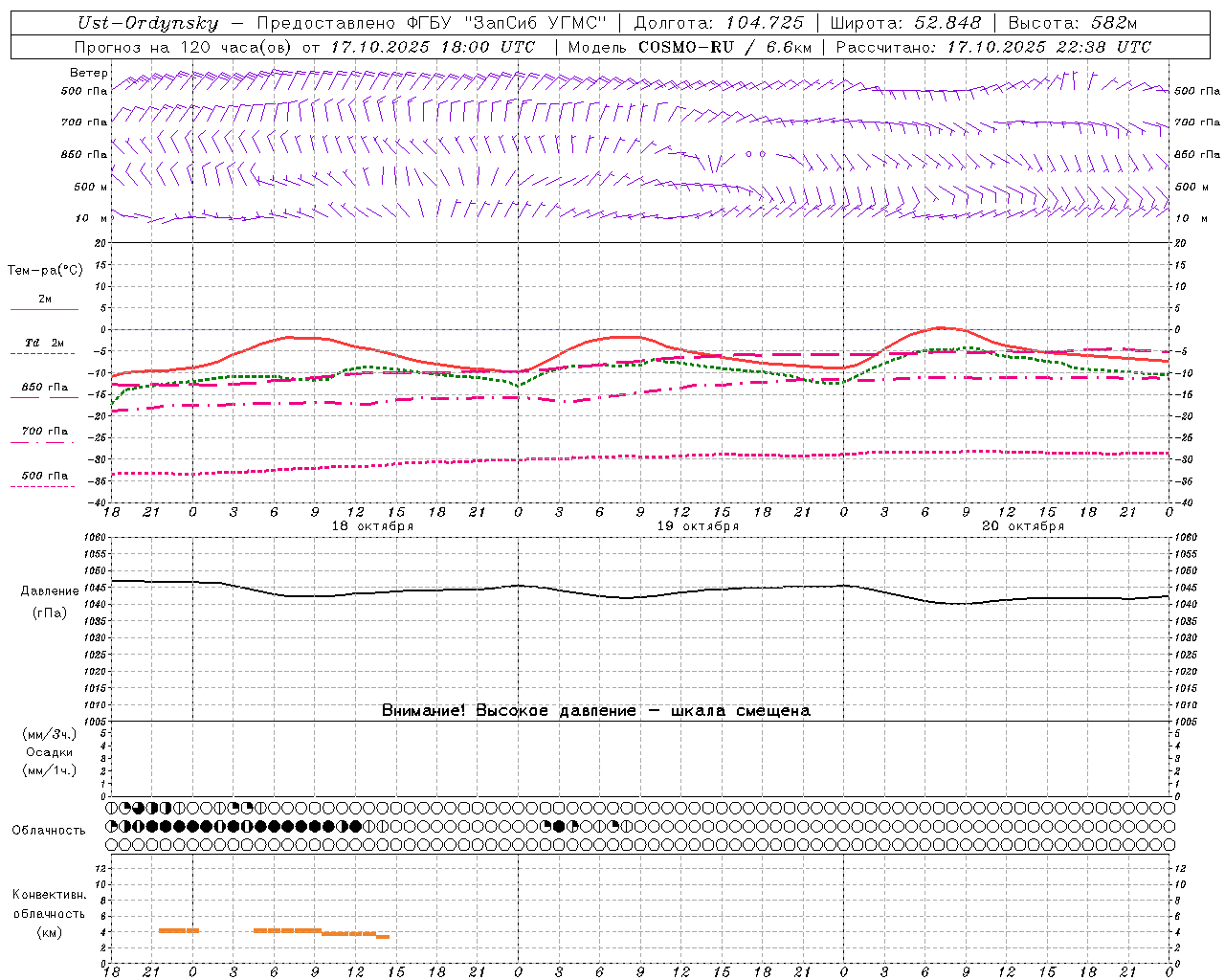Select the Широта: 52.848 field
This screenshot has width=1225, height=980.
coord(905,23)
